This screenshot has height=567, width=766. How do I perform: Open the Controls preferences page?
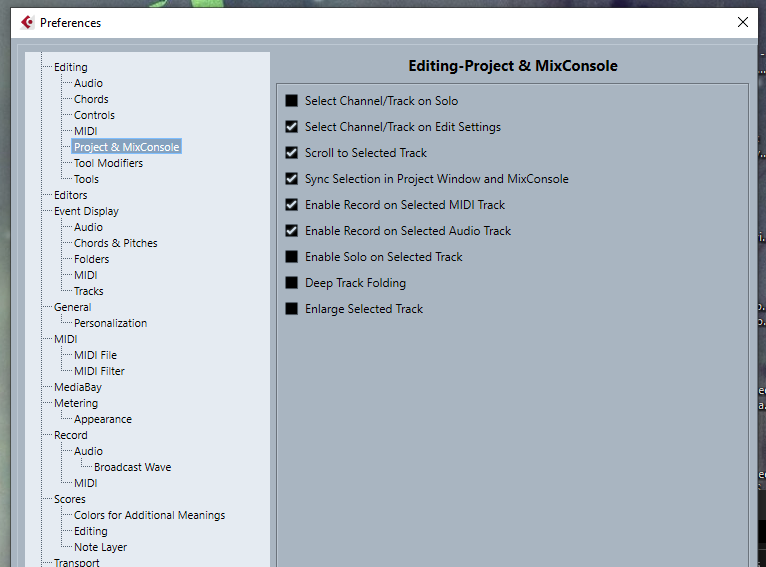click(94, 115)
